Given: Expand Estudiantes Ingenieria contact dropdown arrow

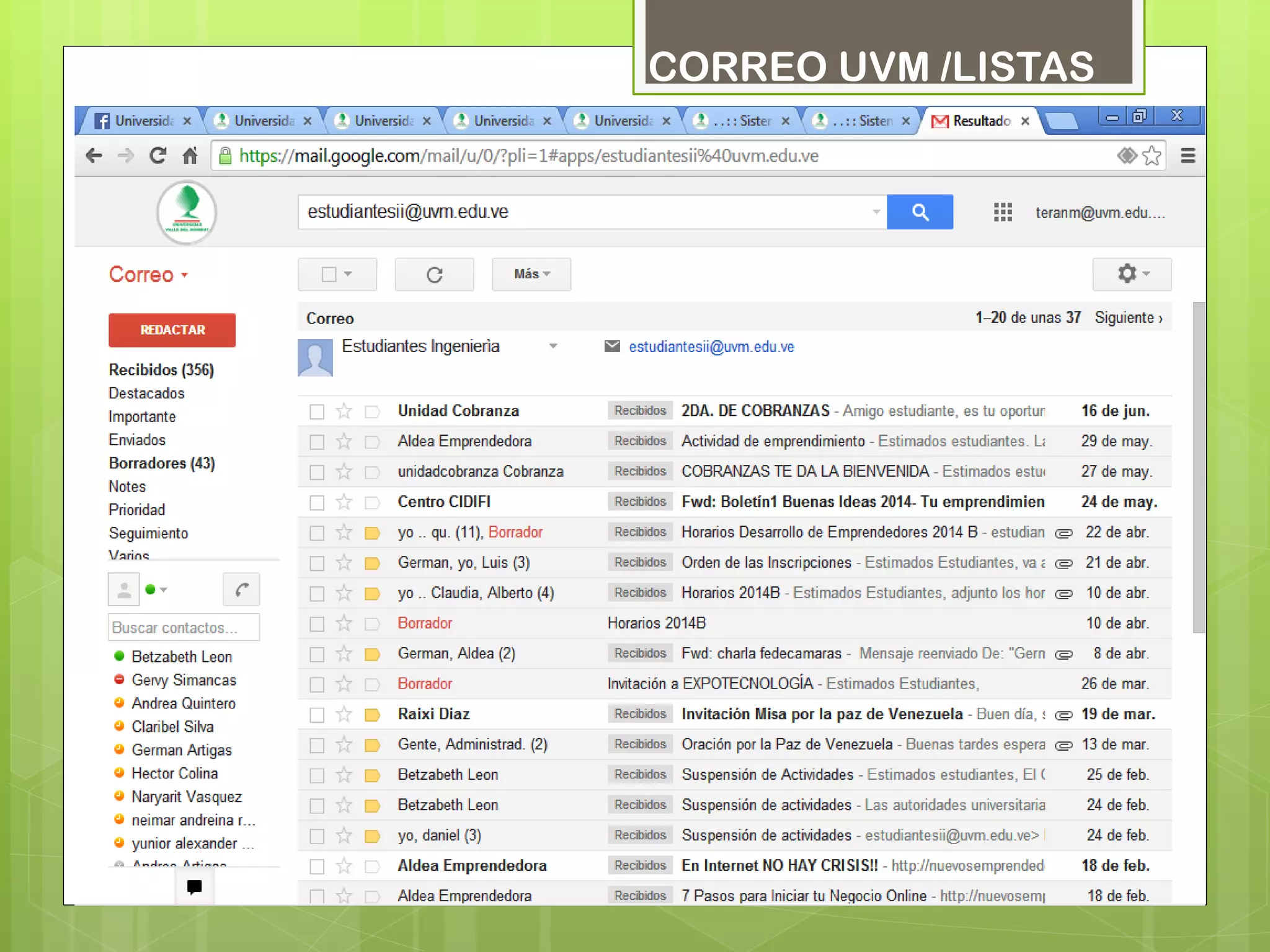Looking at the screenshot, I should (x=553, y=346).
